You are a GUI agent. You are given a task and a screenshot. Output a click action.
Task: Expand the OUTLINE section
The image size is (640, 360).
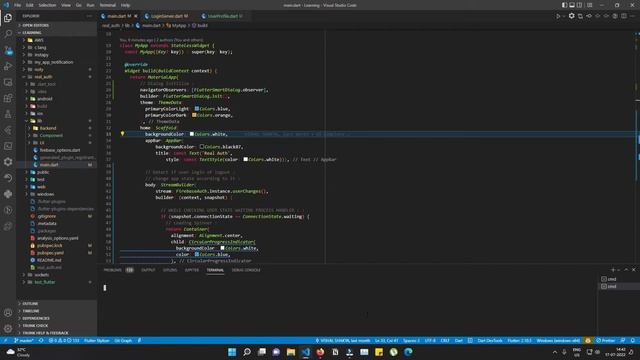[x=56, y=304]
